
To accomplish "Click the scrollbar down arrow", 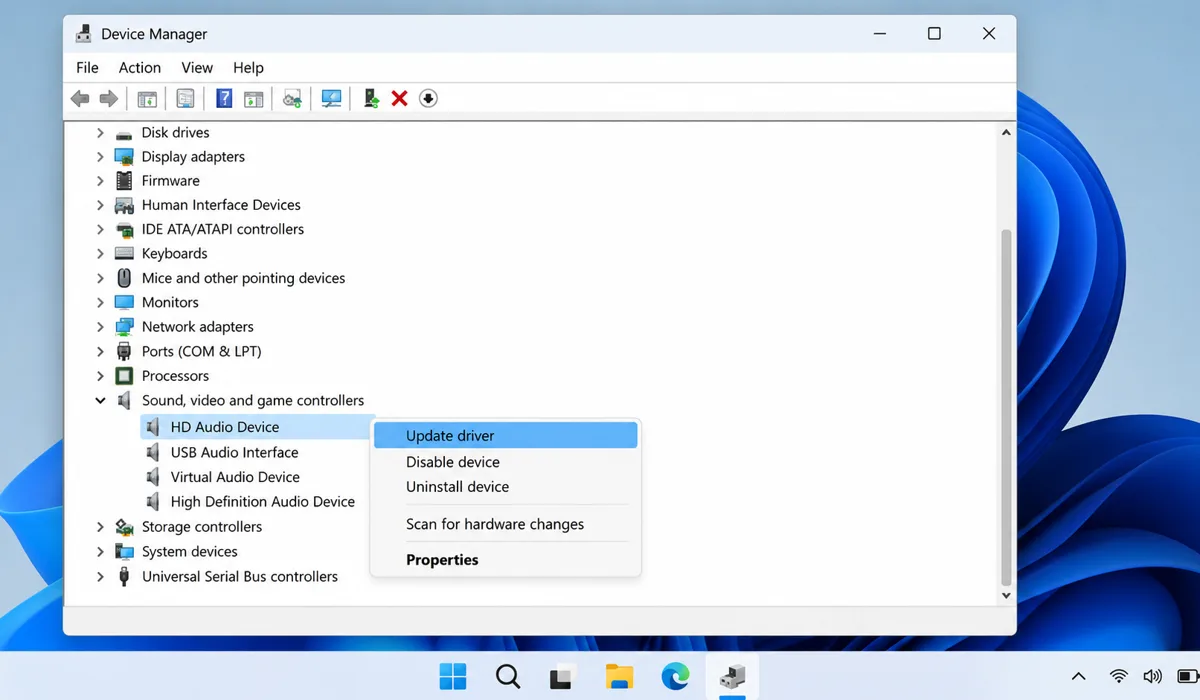I will click(1006, 595).
